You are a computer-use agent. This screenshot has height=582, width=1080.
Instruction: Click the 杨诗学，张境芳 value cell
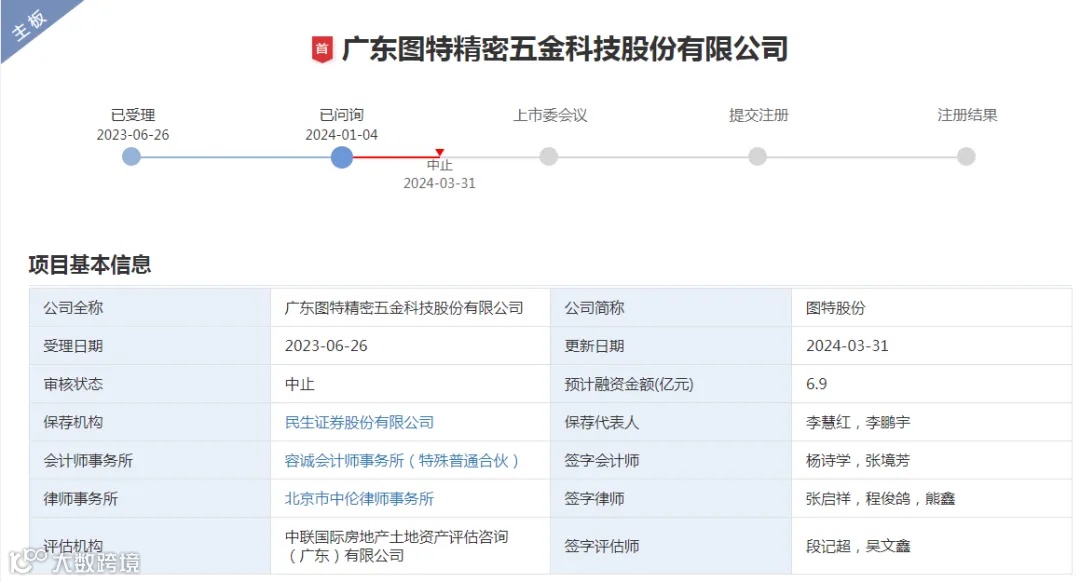(932, 461)
